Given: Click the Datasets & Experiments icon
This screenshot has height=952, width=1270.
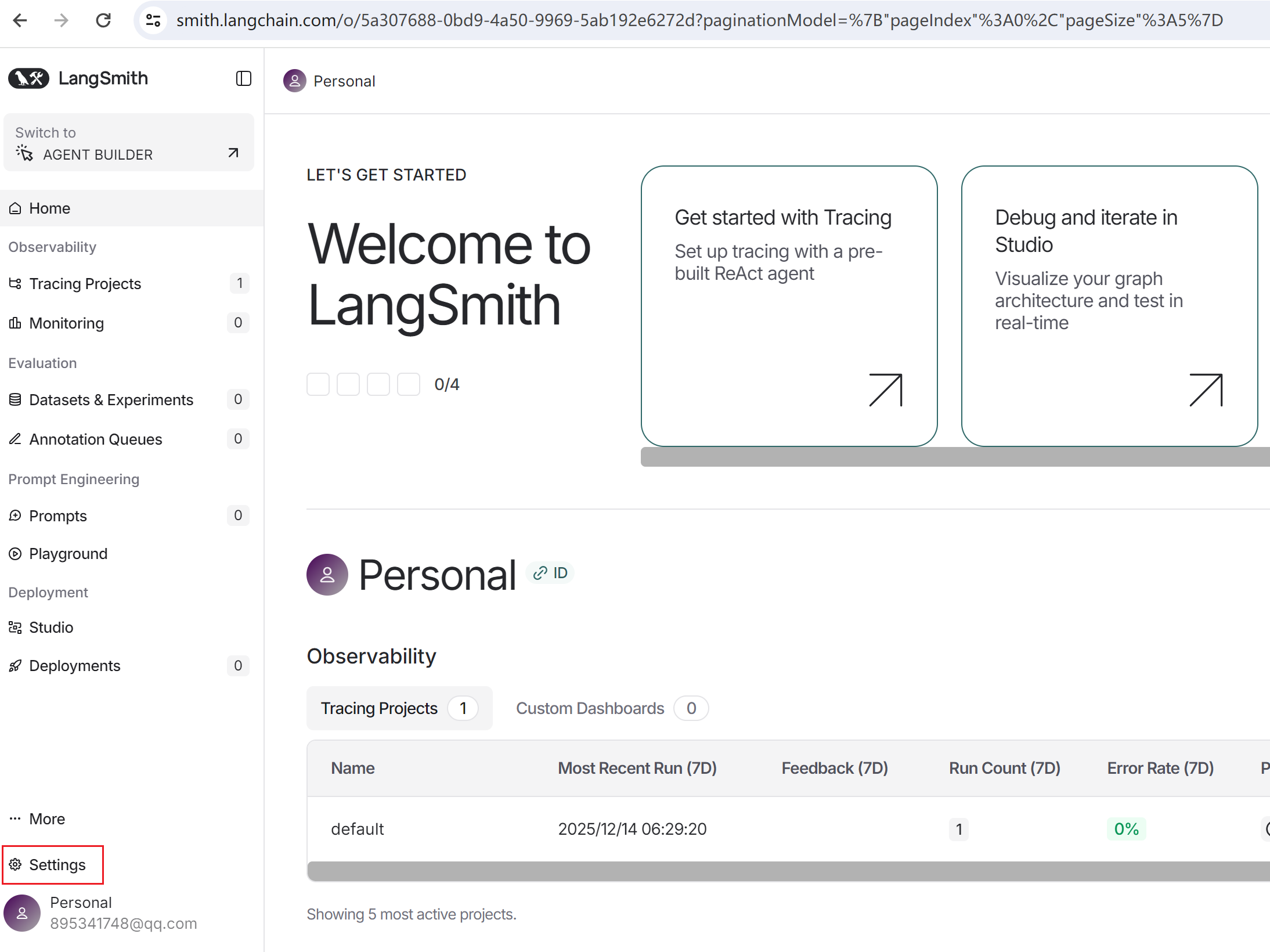Looking at the screenshot, I should coord(15,399).
